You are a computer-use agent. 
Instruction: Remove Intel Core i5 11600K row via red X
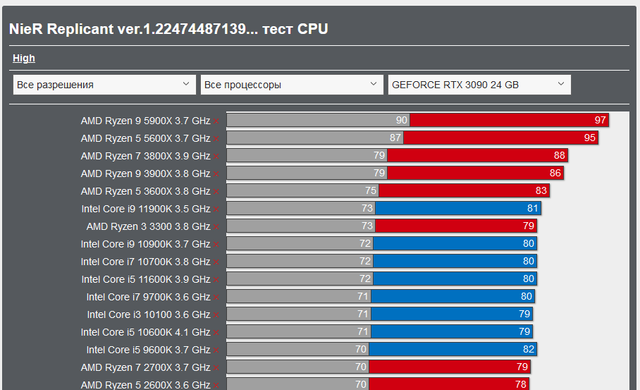click(216, 280)
